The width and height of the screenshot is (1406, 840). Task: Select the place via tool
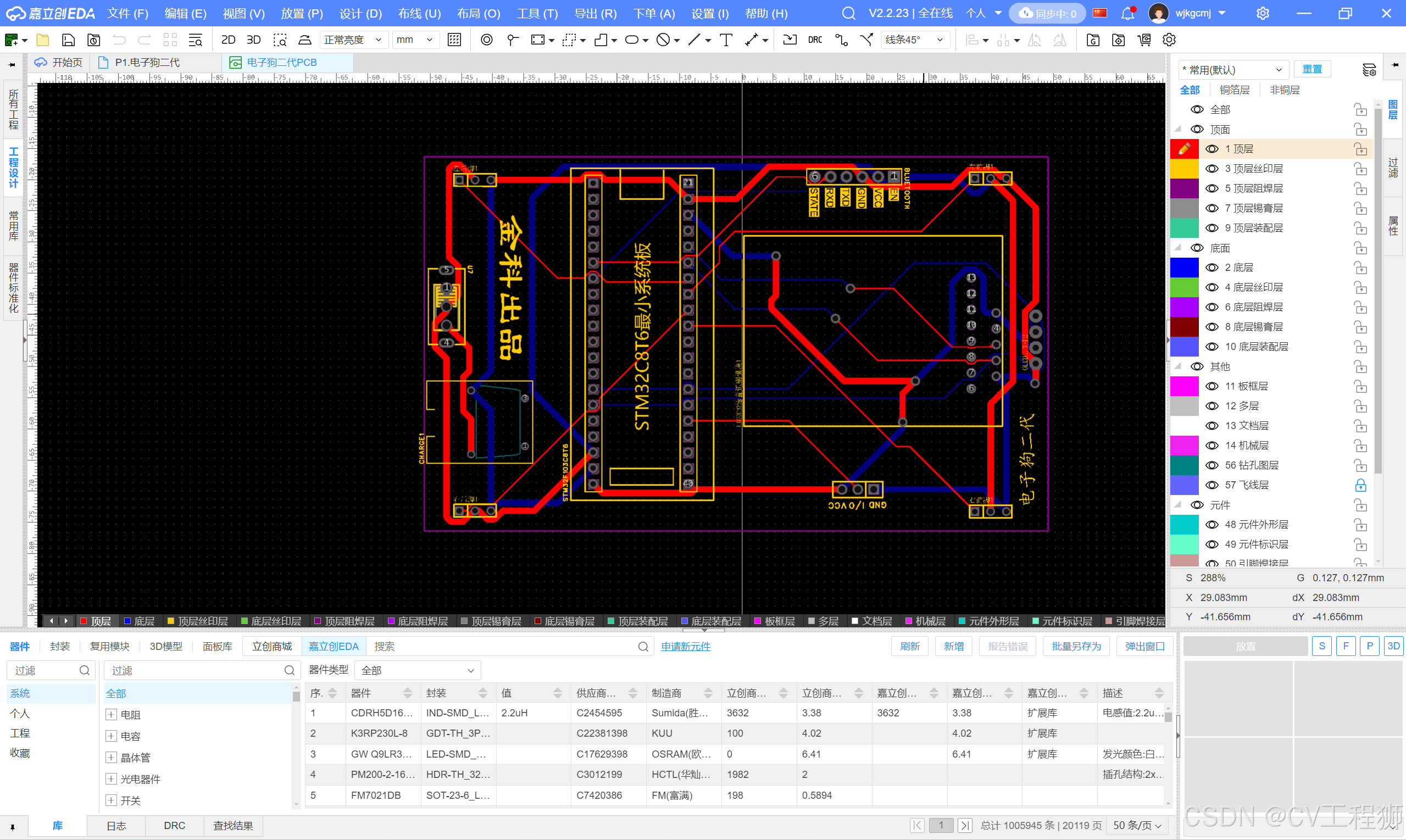tap(512, 40)
